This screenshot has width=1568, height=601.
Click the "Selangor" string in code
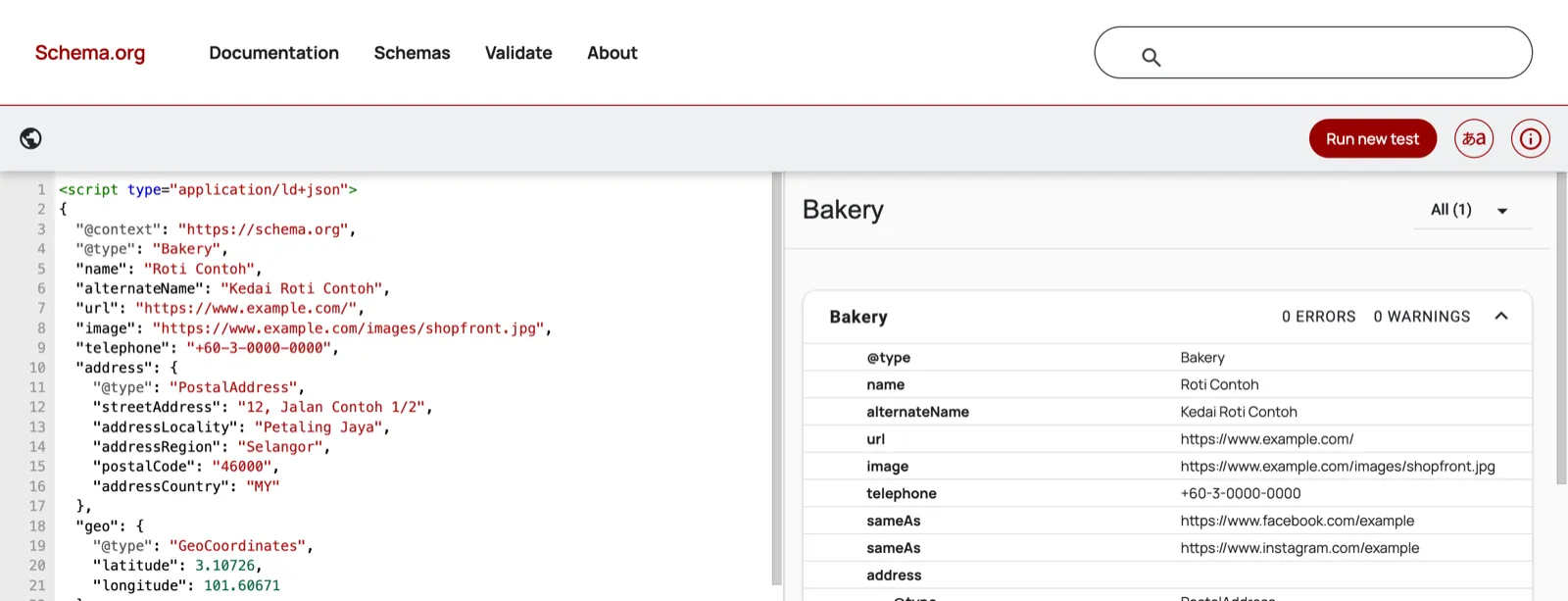tap(280, 447)
